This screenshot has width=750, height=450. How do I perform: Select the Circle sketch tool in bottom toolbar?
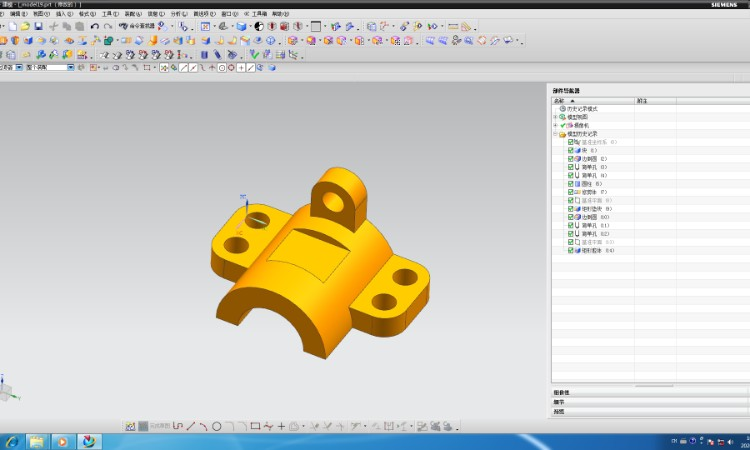(x=216, y=426)
